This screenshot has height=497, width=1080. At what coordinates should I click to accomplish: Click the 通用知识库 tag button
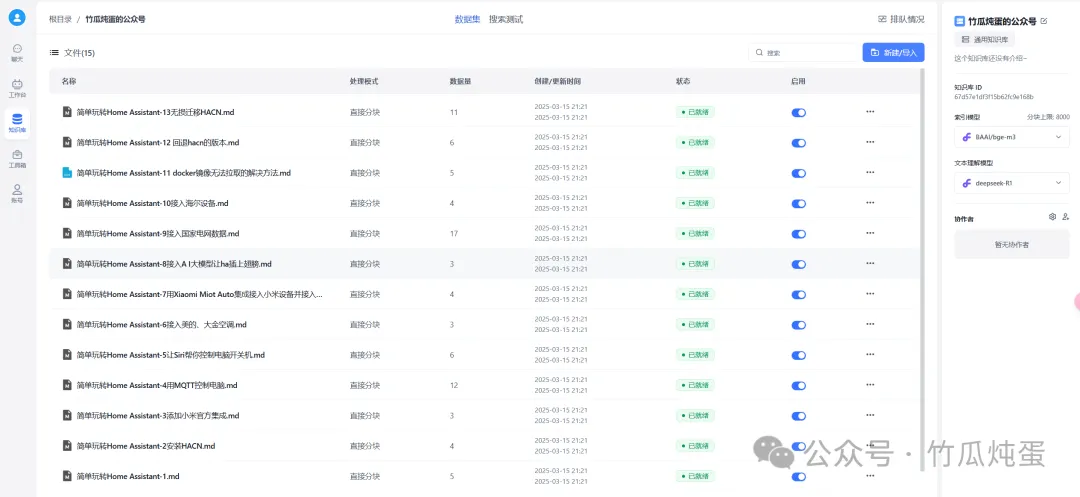click(984, 40)
